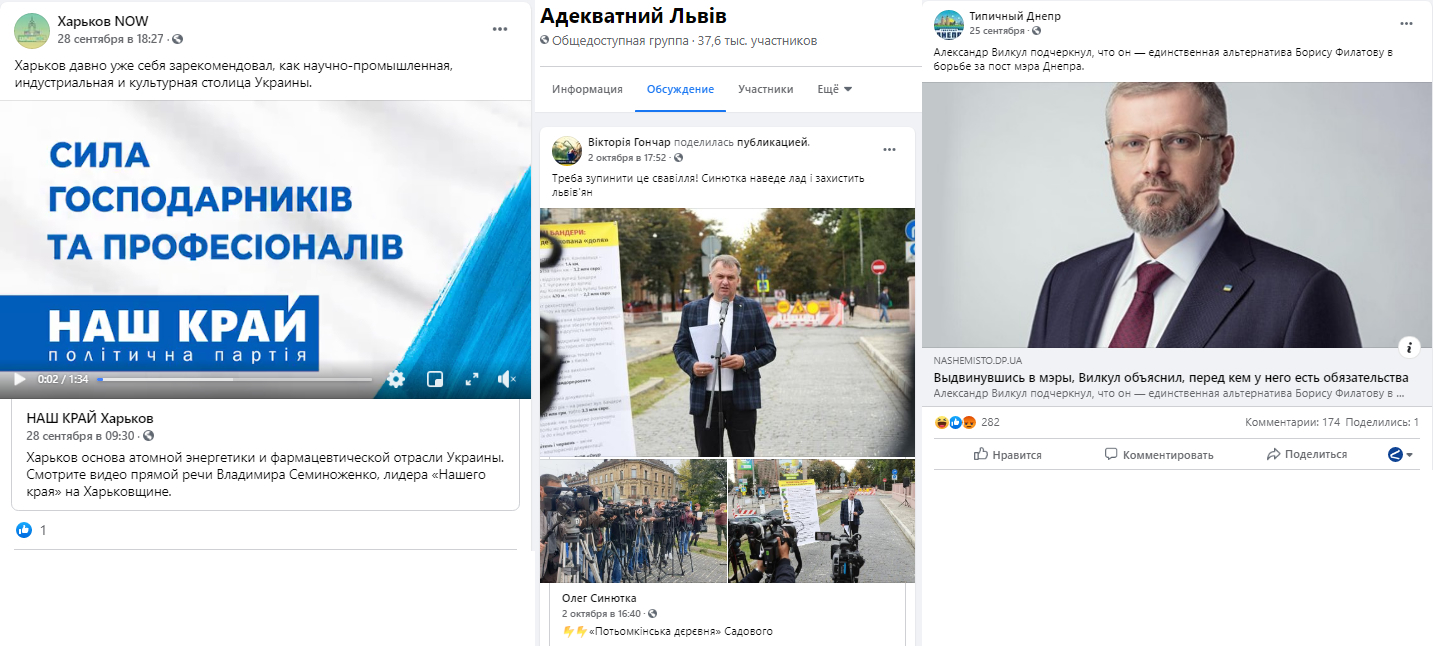
Task: Open options menu on Вікторія Гончар post
Action: point(889,150)
